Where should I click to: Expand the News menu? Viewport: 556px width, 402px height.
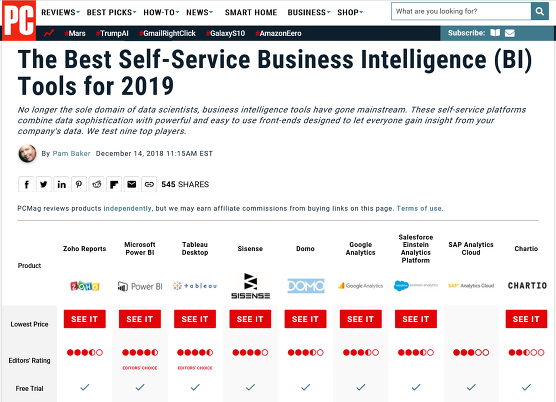[x=199, y=12]
